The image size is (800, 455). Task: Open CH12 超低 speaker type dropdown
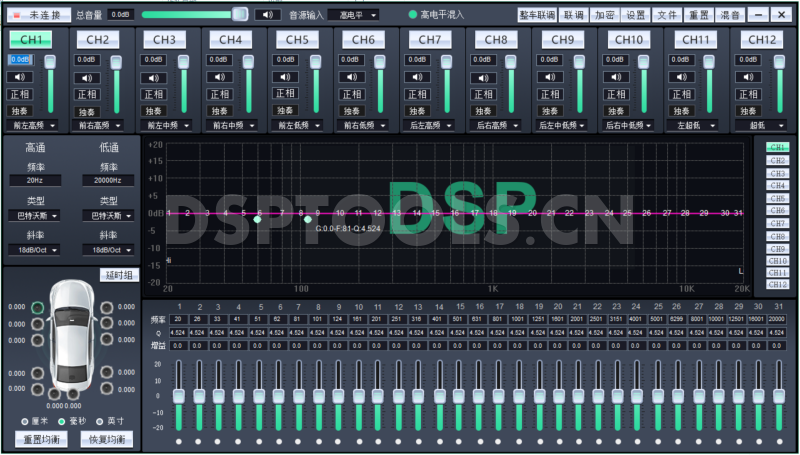(761, 125)
